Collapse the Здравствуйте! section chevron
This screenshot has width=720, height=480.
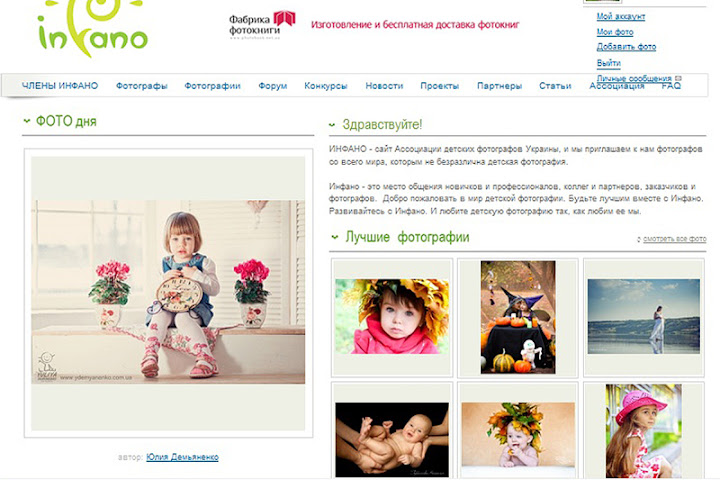(332, 124)
